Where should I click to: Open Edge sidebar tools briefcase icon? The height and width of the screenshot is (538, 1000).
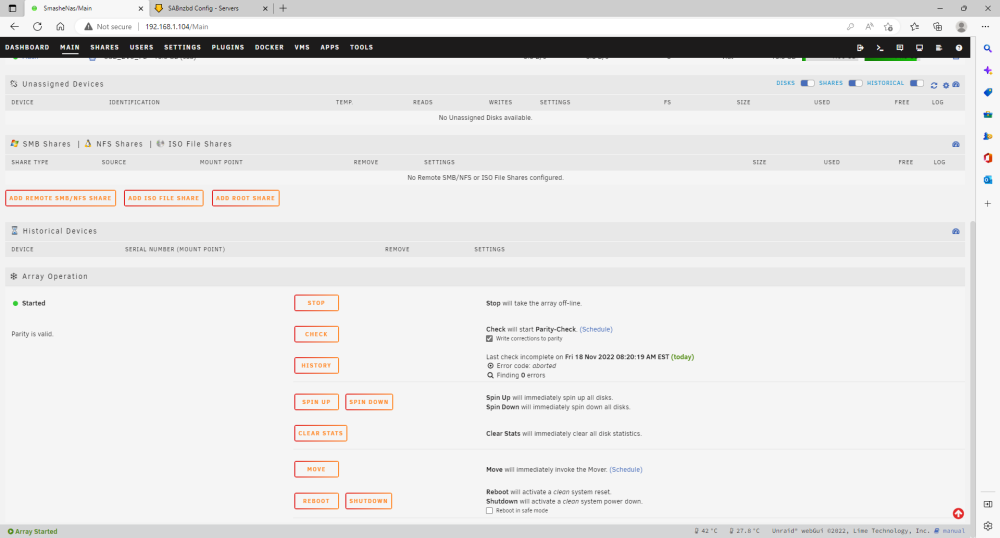tap(988, 114)
